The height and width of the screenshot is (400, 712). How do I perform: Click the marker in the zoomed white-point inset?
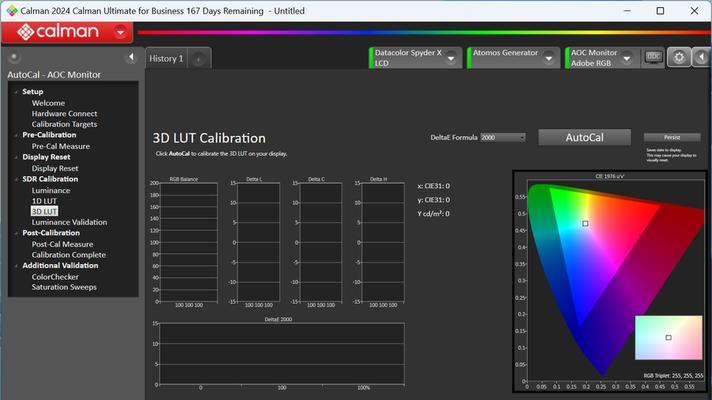[668, 337]
